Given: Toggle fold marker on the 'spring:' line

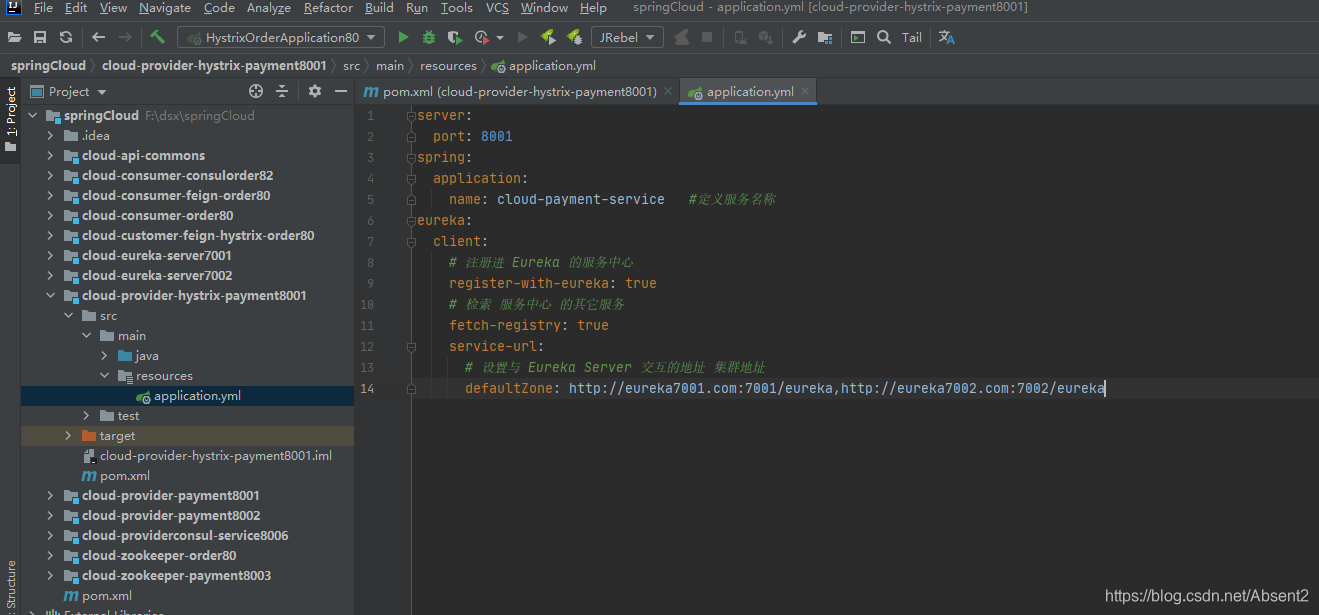Looking at the screenshot, I should click(x=411, y=158).
